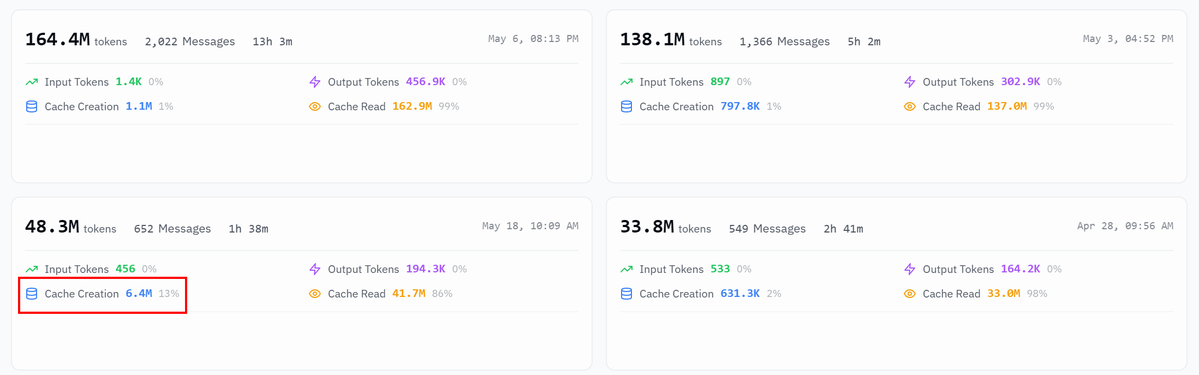Viewport: 1199px width, 375px height.
Task: Click the Input Tokens trend icon in 48.3M card
Action: pyautogui.click(x=31, y=269)
